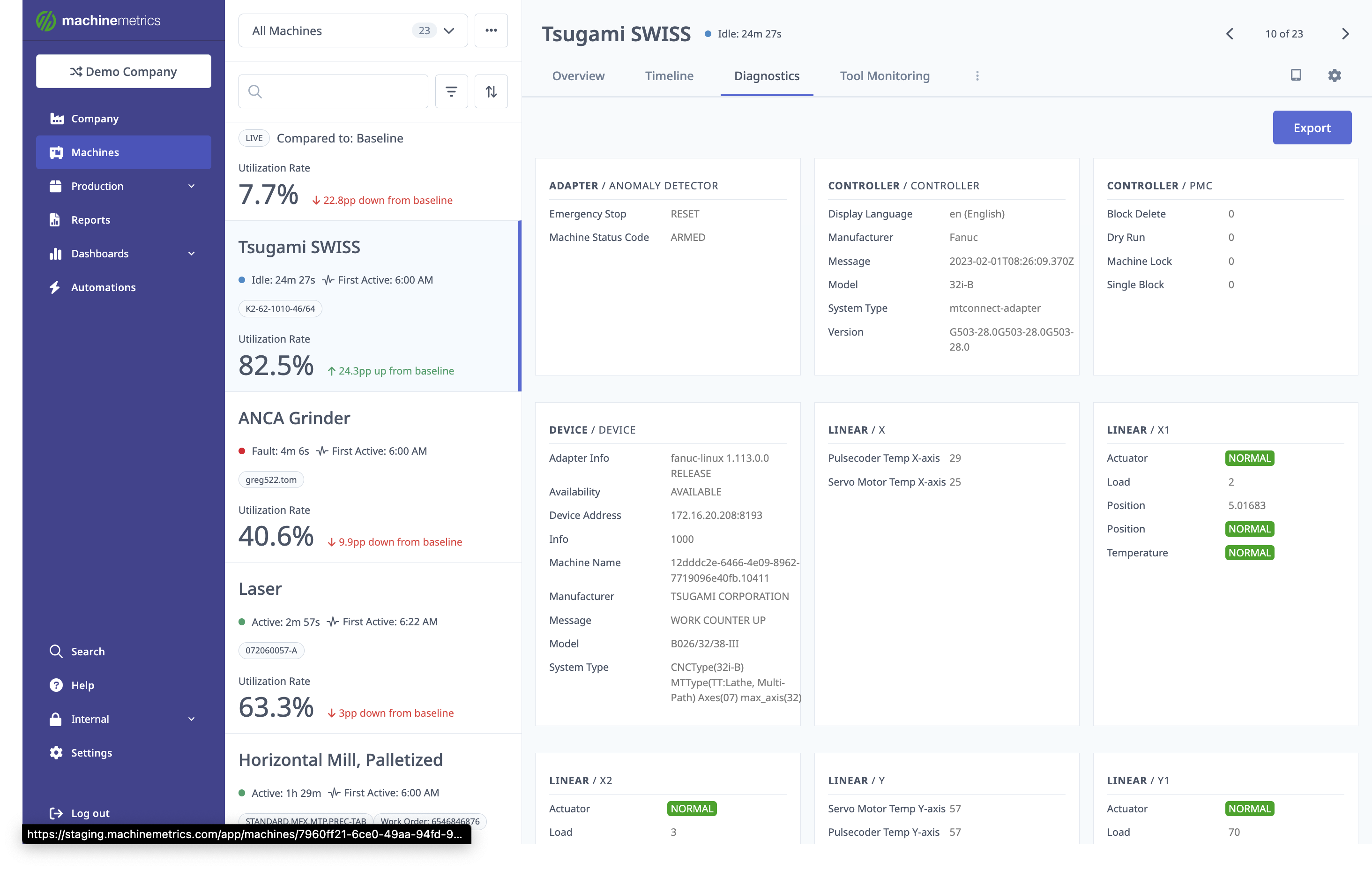The width and height of the screenshot is (1372, 870).
Task: Change the machine list sort order
Action: (x=491, y=91)
